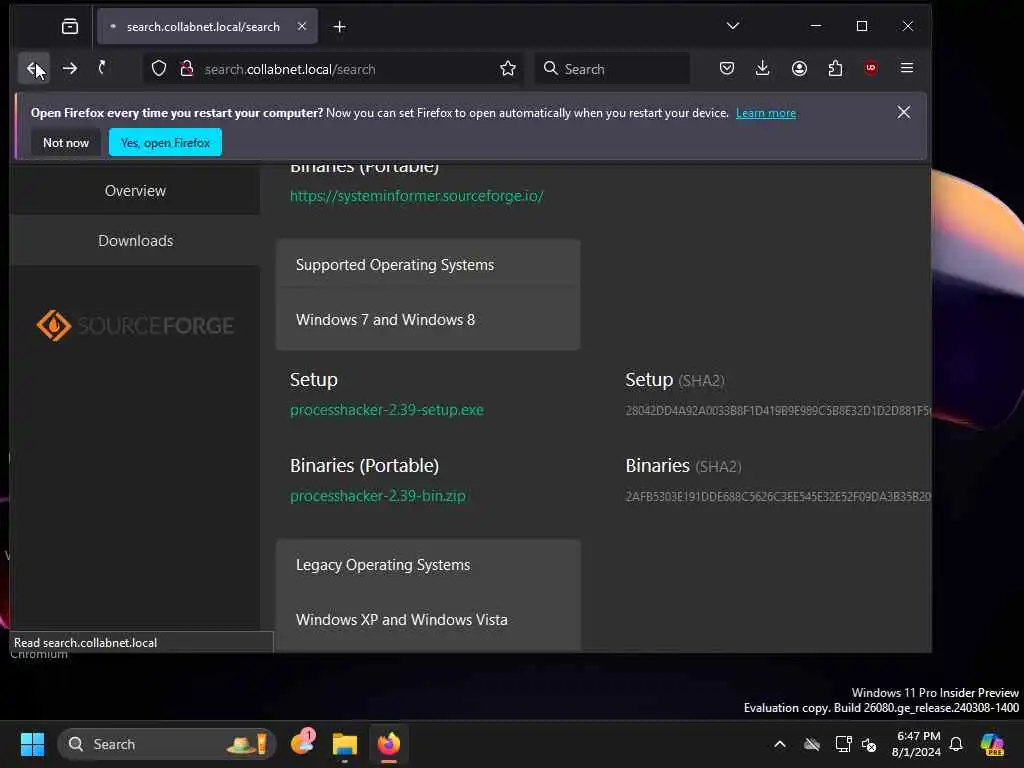
Task: Select Windows XP and Windows Vista text
Action: pos(402,620)
